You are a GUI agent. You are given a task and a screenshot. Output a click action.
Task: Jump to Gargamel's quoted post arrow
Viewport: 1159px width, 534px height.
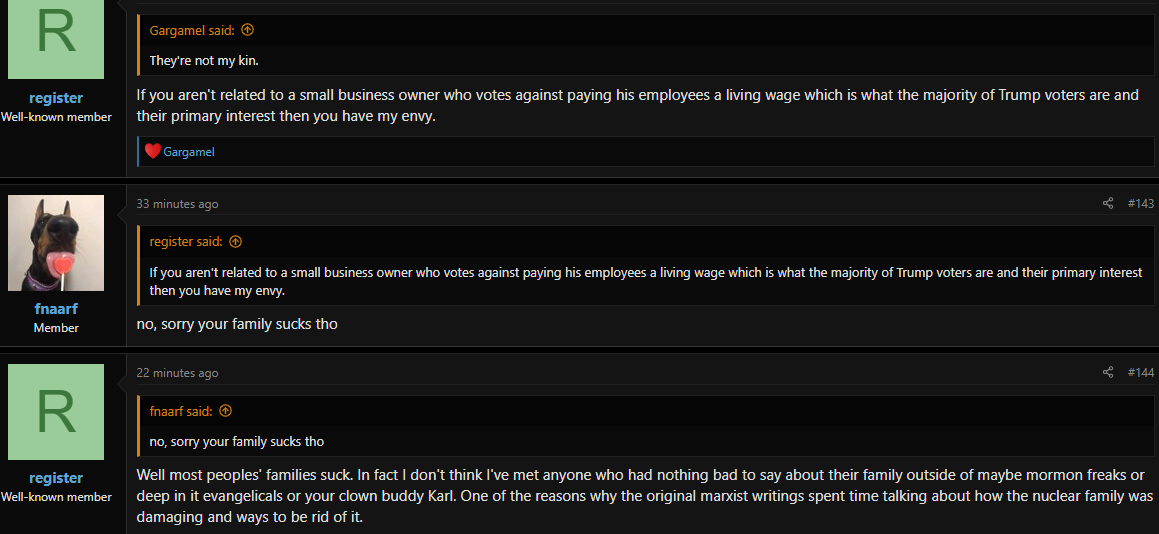[248, 30]
